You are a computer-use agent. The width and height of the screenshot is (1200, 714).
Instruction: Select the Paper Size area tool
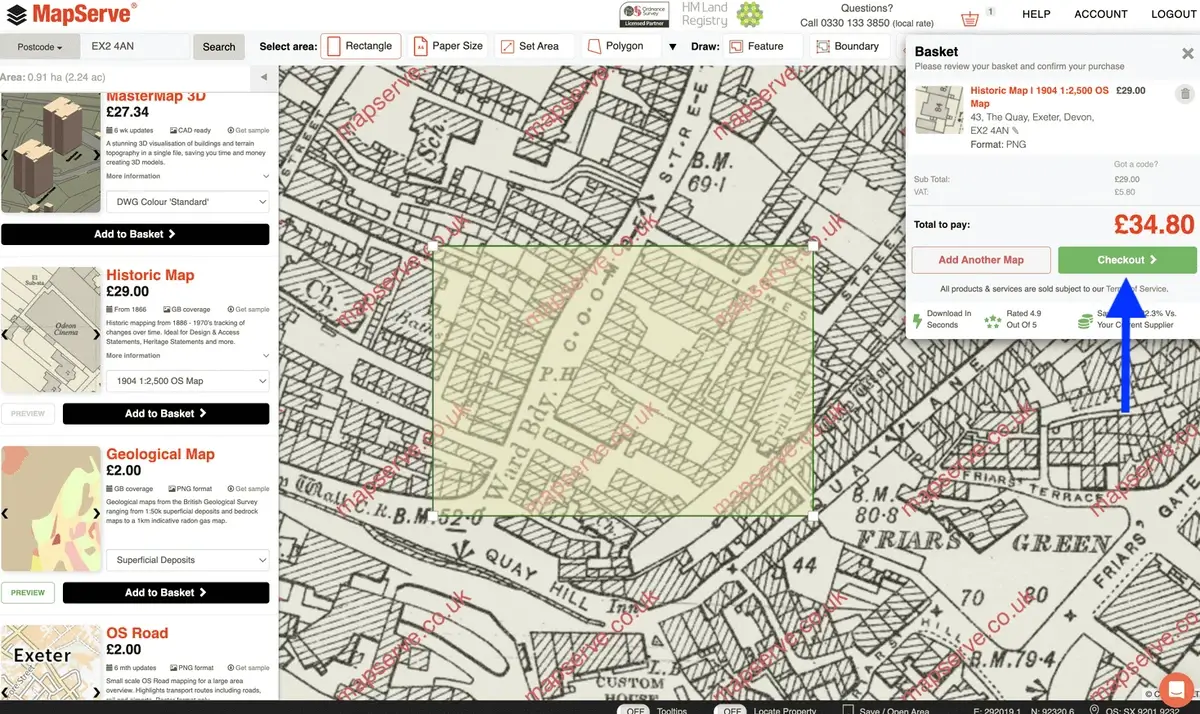click(x=448, y=46)
